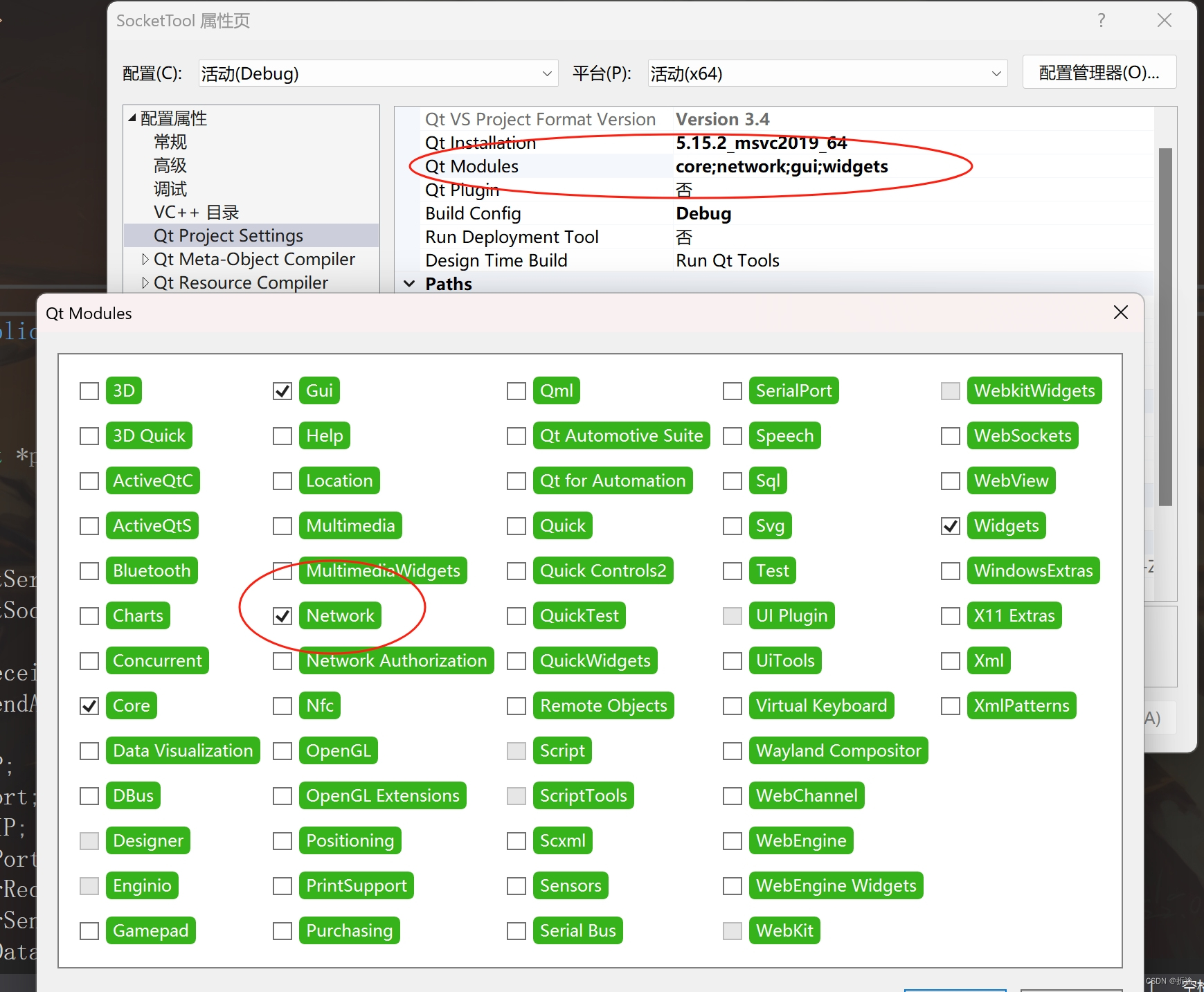Close the Qt Modules dialog

pyautogui.click(x=1121, y=313)
